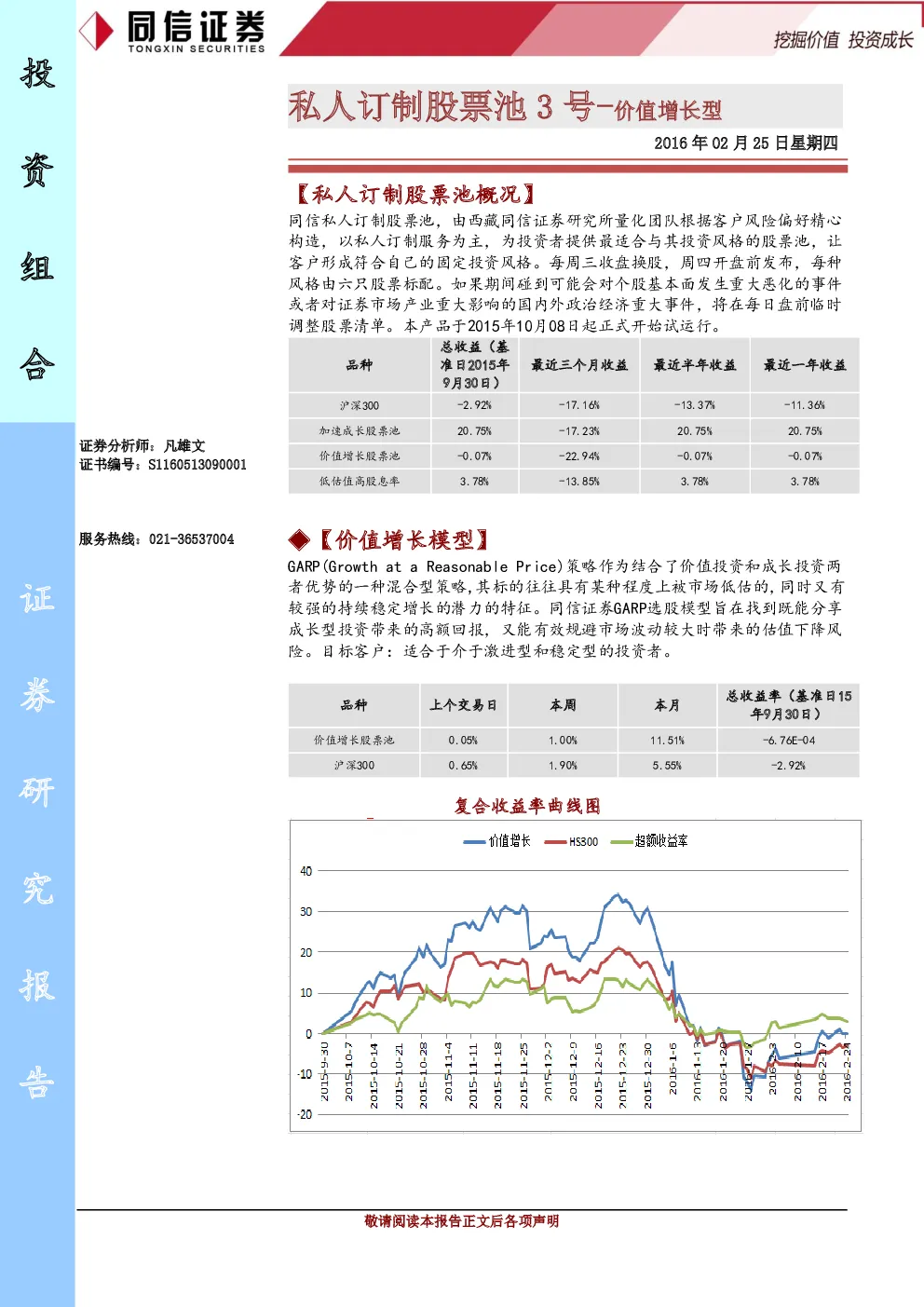
Task: Click the sidebar character 告
Action: [37, 1082]
